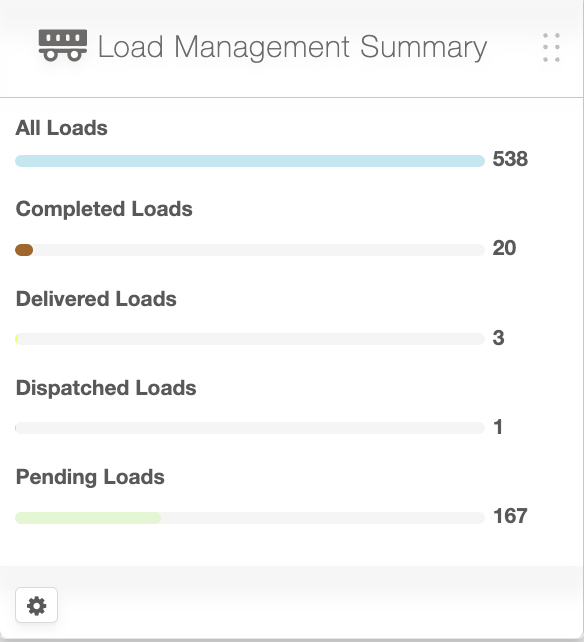
Task: Open the Dispatched Loads label
Action: [106, 388]
